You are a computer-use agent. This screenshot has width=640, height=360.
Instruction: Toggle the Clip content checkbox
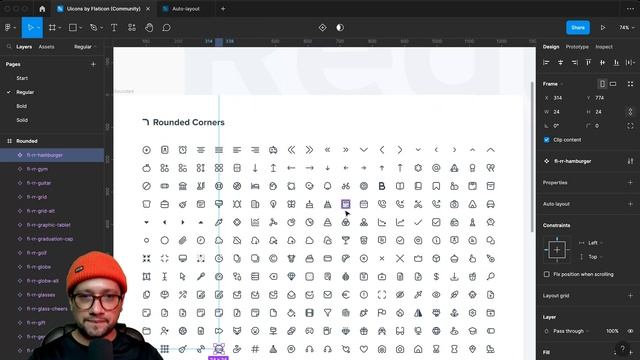[547, 140]
